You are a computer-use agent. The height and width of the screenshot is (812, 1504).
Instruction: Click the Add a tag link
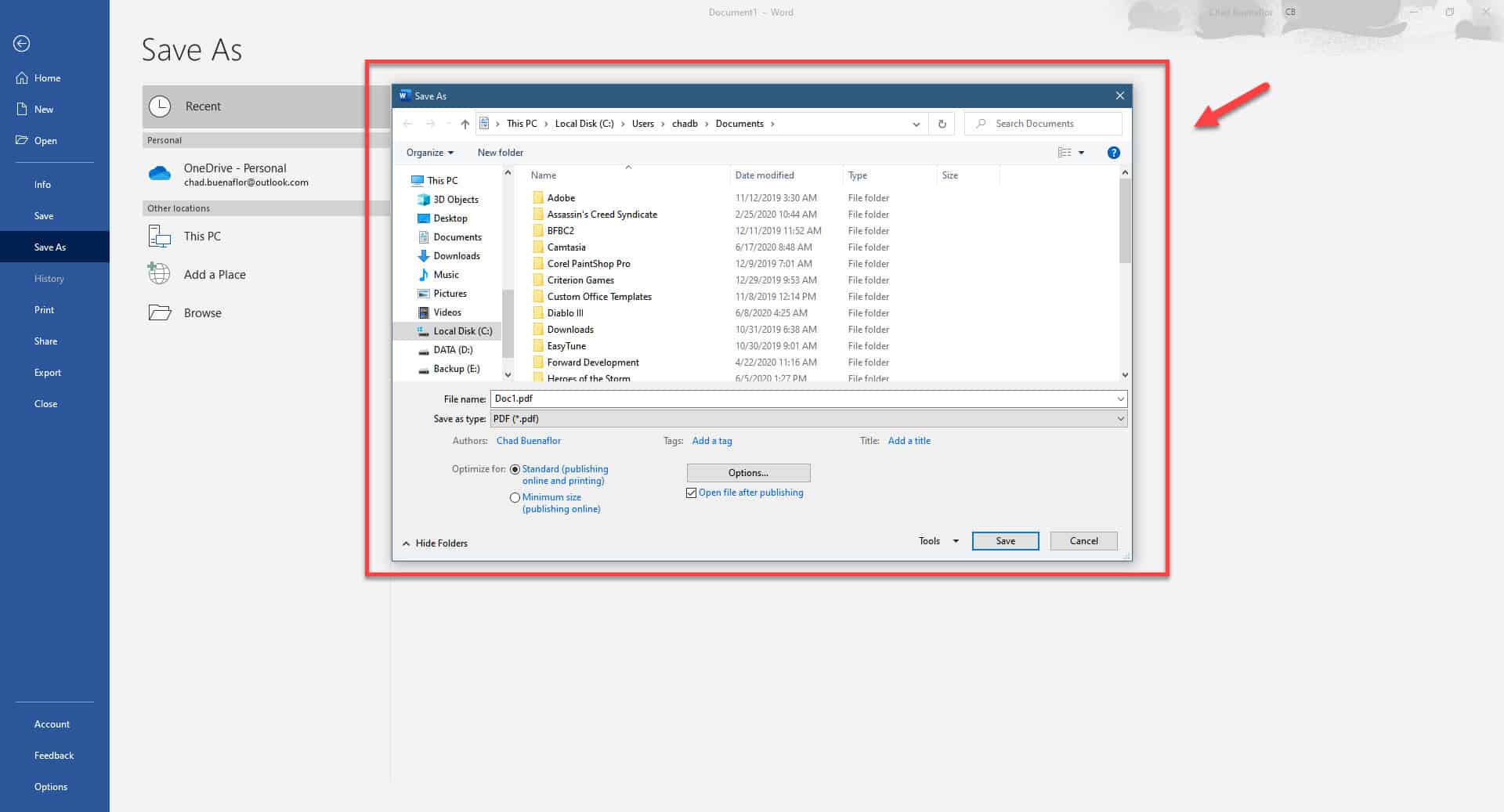tap(712, 441)
